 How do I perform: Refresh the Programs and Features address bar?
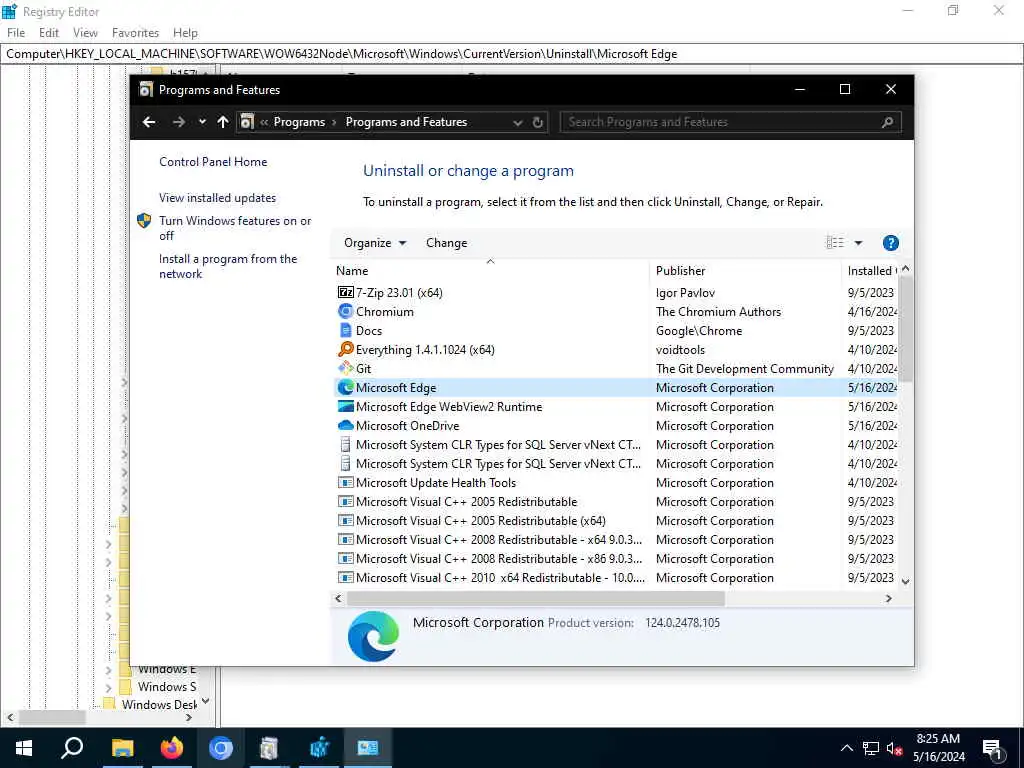coord(537,122)
